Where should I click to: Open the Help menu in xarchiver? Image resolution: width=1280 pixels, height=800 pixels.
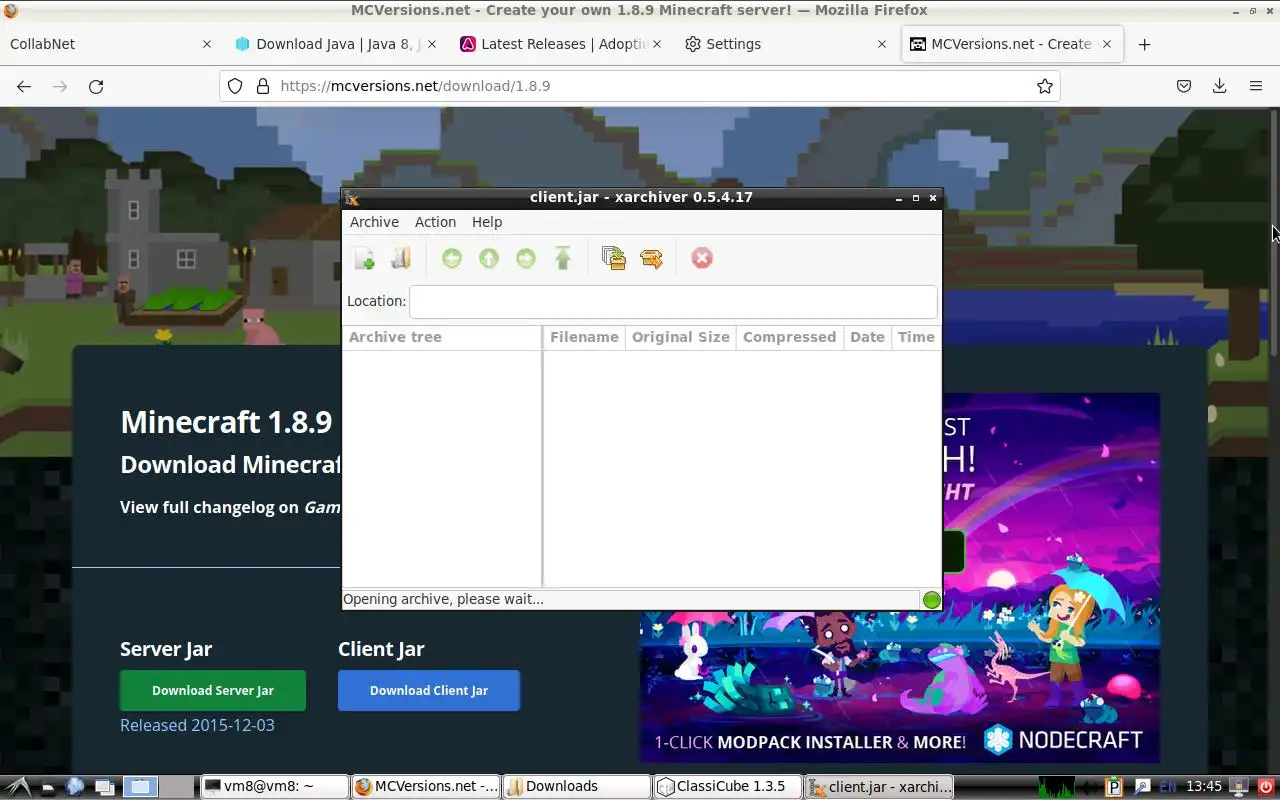(487, 222)
